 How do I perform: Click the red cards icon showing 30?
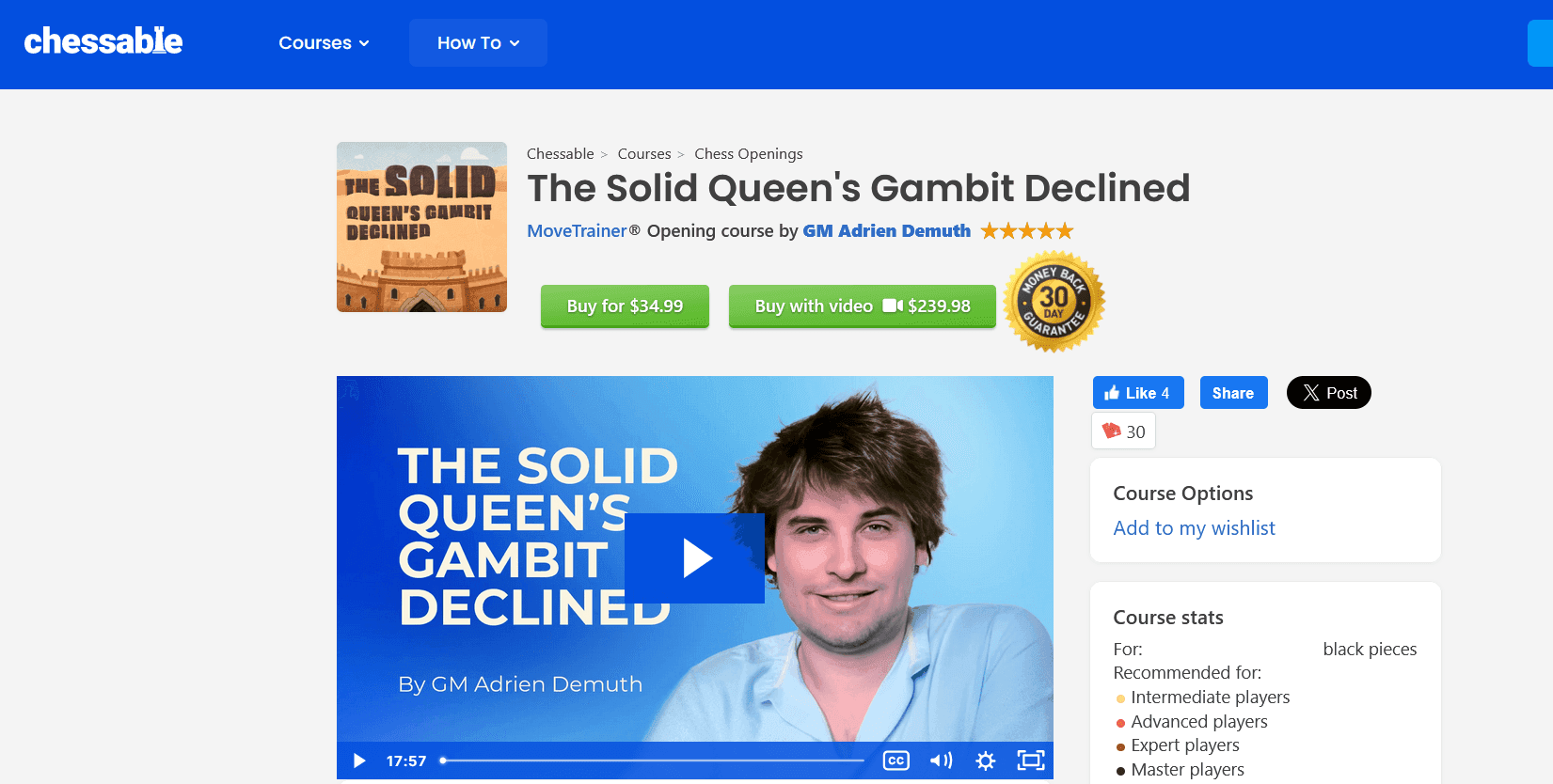click(x=1123, y=431)
